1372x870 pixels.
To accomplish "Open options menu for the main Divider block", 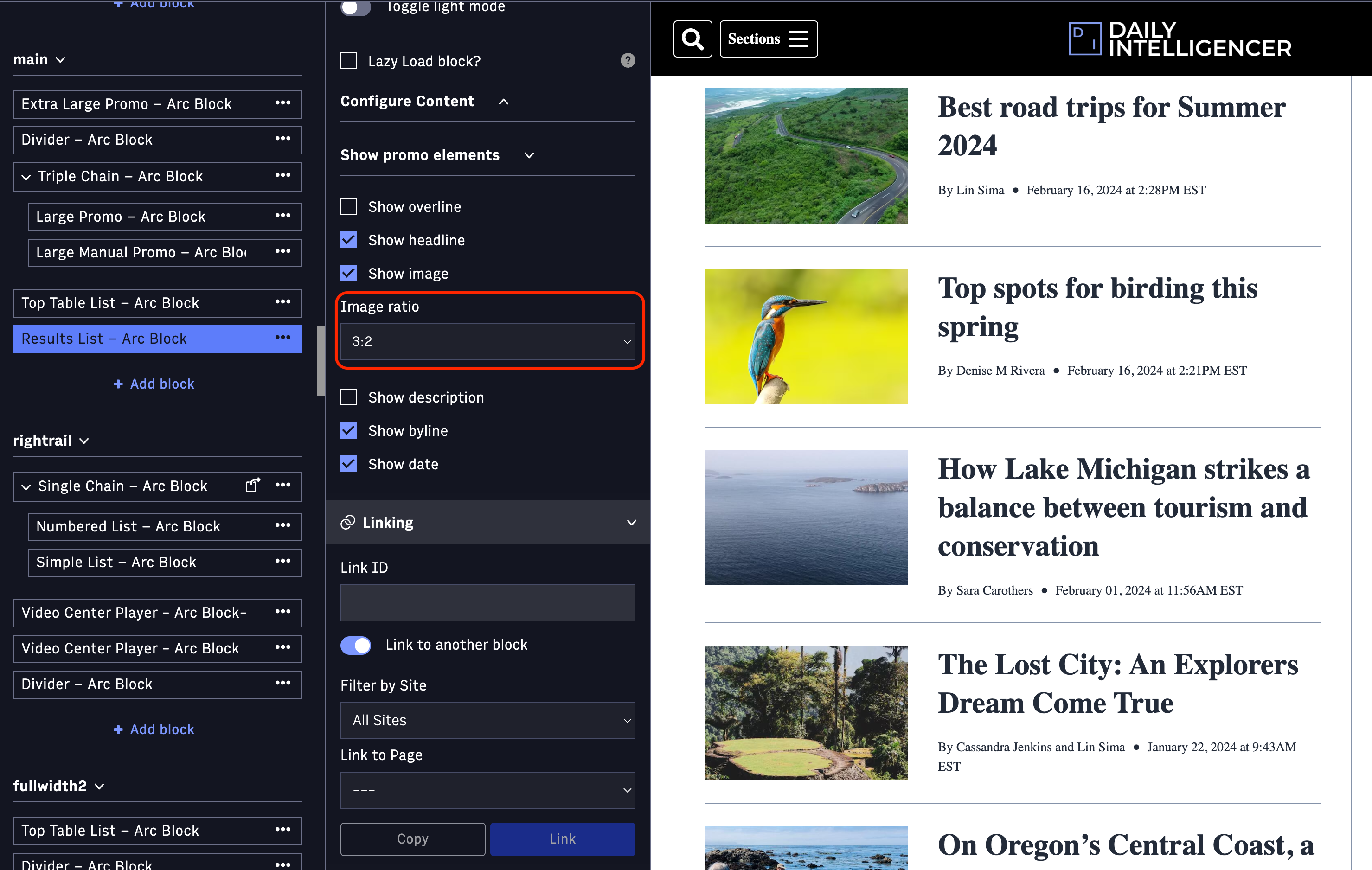I will click(x=282, y=139).
